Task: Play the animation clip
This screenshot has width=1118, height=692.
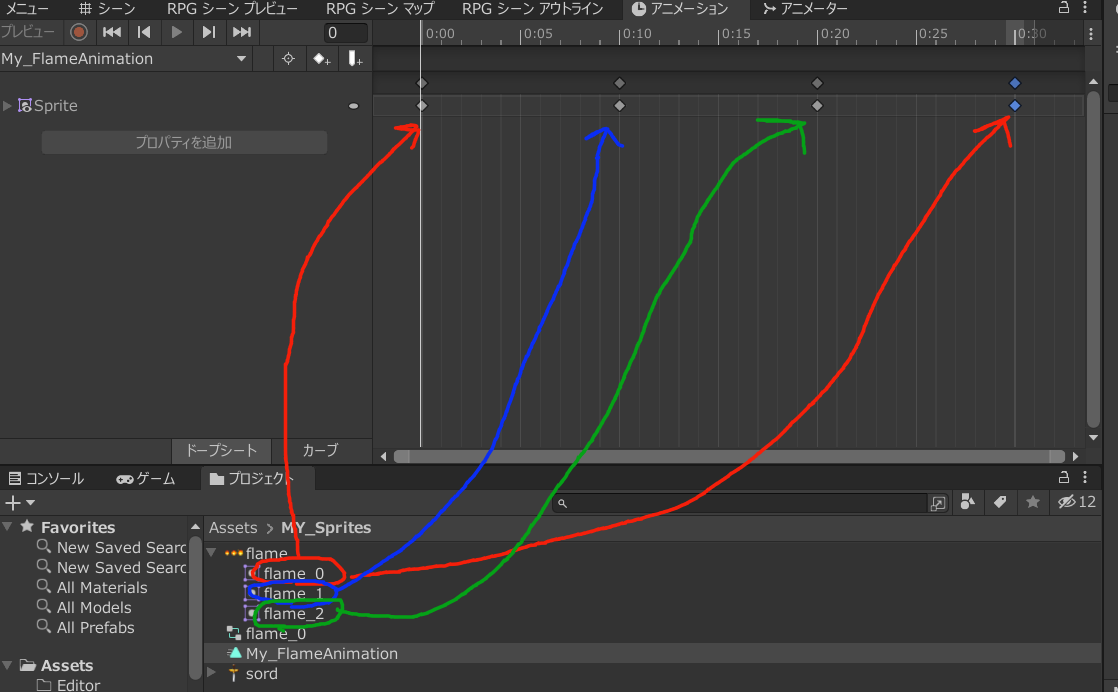Action: [177, 32]
